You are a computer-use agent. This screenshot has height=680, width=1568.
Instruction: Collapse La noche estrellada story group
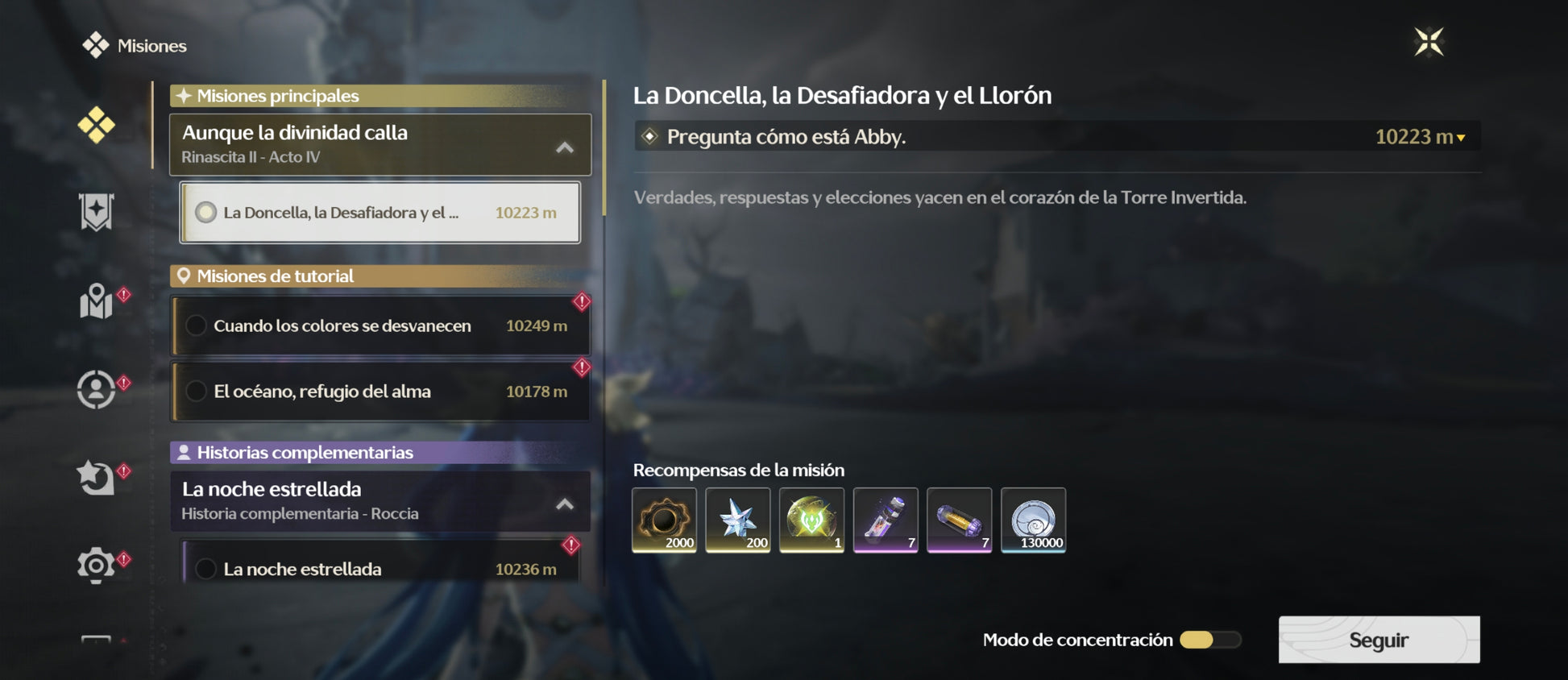click(565, 504)
